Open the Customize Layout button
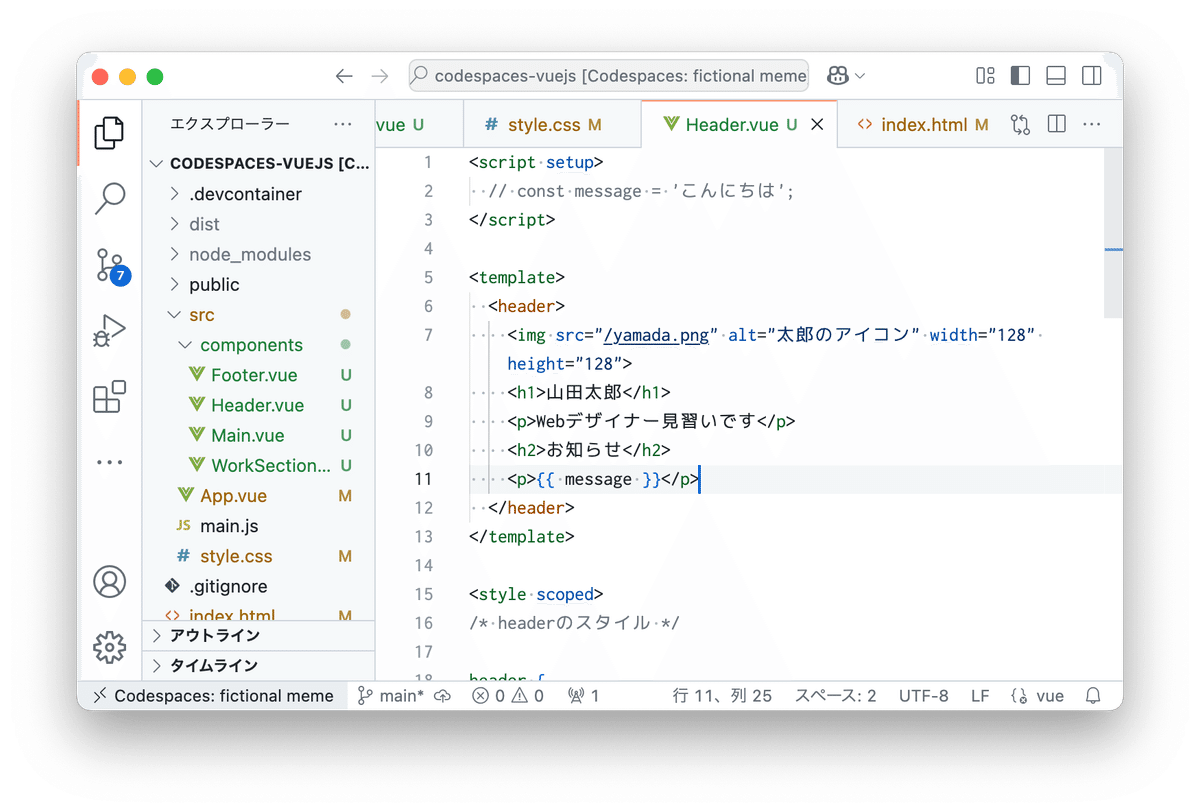This screenshot has width=1200, height=812. (x=985, y=76)
